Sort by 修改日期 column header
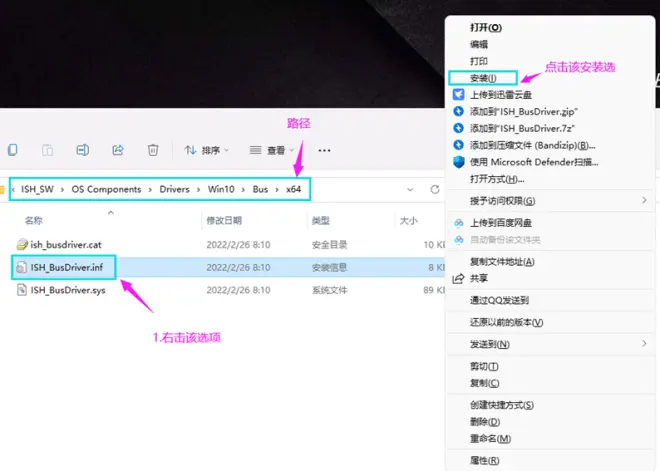 (224, 220)
